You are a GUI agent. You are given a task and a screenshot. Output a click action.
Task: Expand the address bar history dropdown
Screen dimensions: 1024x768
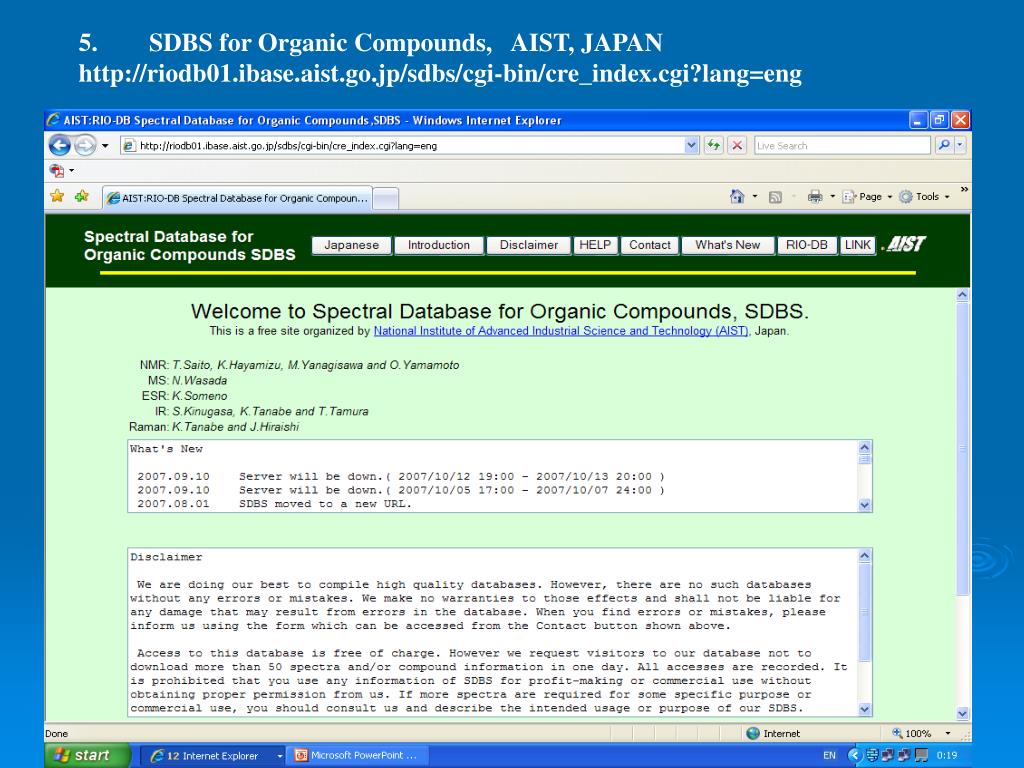pos(692,145)
